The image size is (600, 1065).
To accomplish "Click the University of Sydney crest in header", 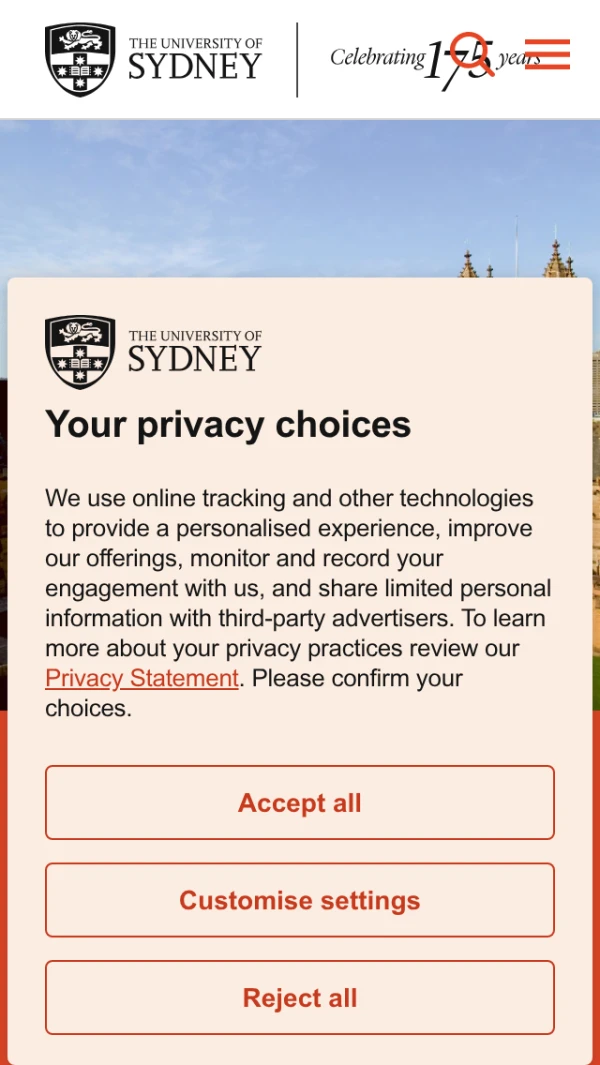I will coord(80,60).
